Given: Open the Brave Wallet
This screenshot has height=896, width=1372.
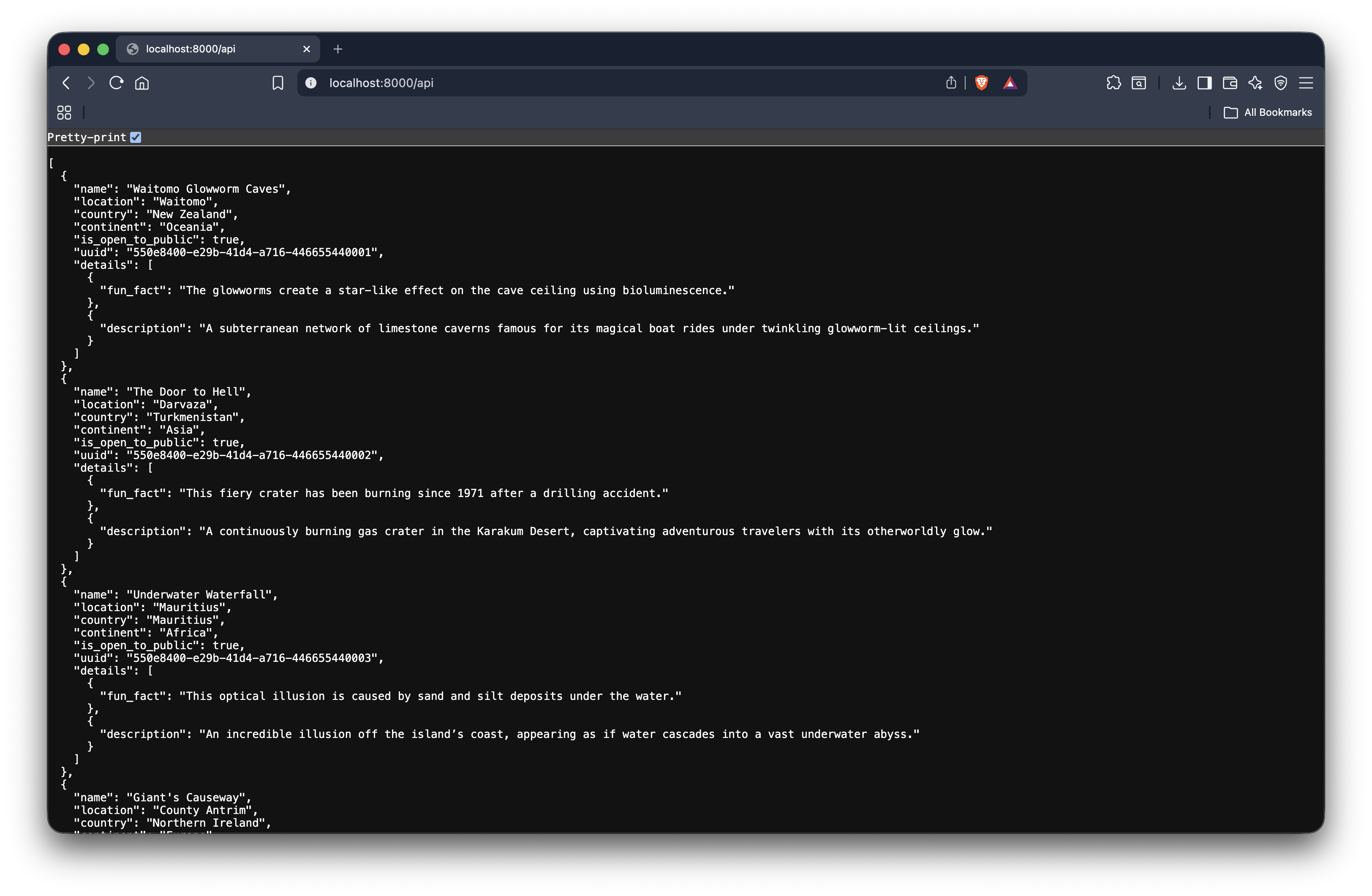Looking at the screenshot, I should pyautogui.click(x=1230, y=83).
